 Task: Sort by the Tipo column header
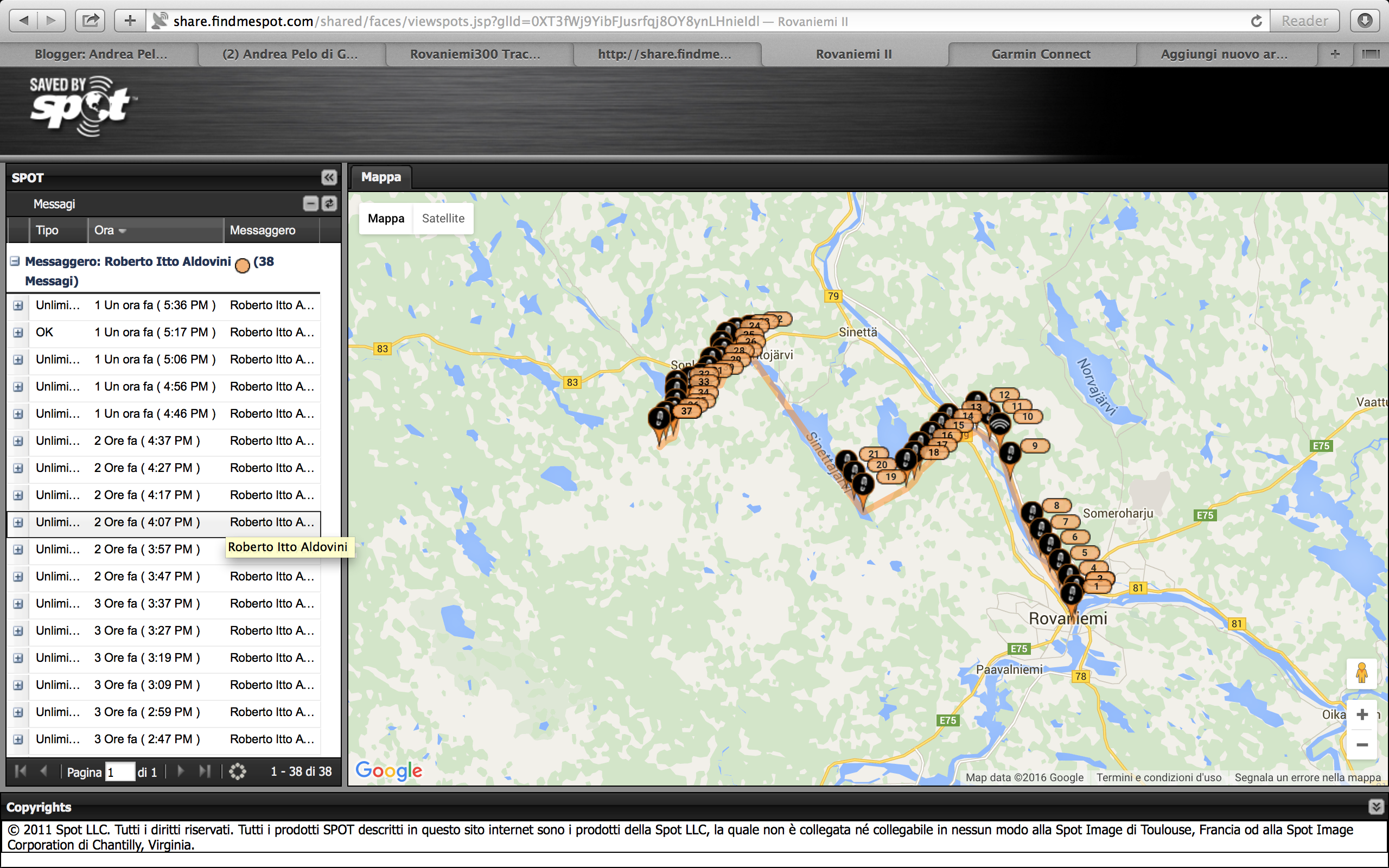(59, 230)
